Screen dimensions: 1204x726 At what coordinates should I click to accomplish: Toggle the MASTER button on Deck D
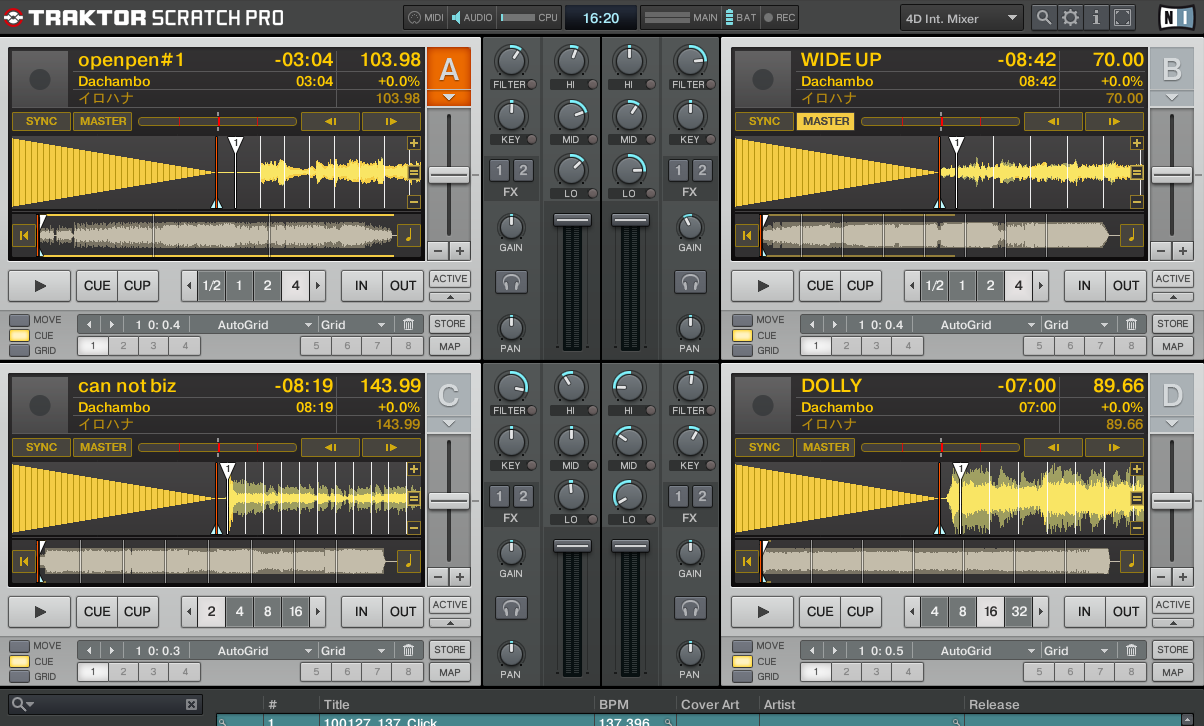[826, 447]
